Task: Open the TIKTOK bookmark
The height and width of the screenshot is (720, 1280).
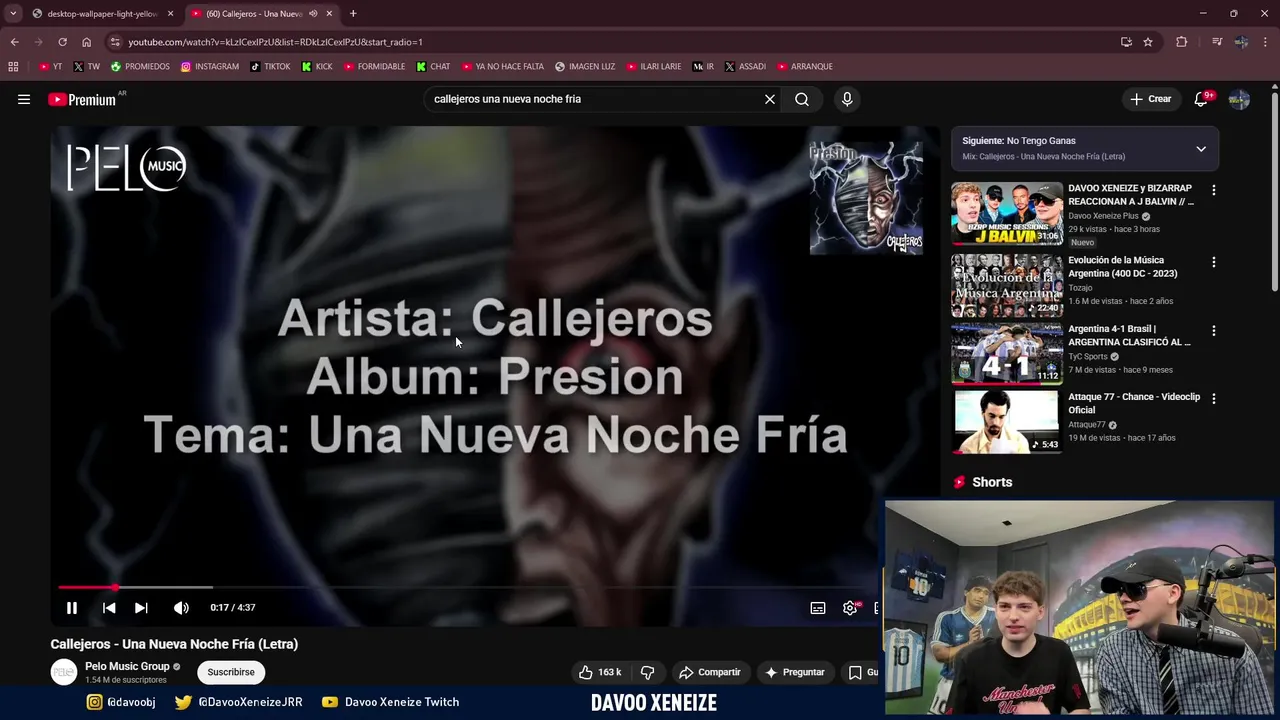Action: click(x=270, y=66)
